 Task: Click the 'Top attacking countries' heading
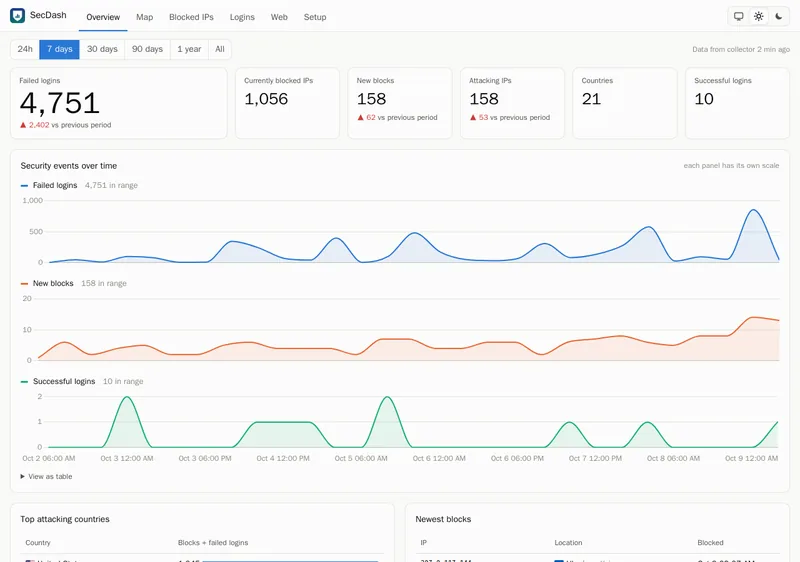click(65, 519)
